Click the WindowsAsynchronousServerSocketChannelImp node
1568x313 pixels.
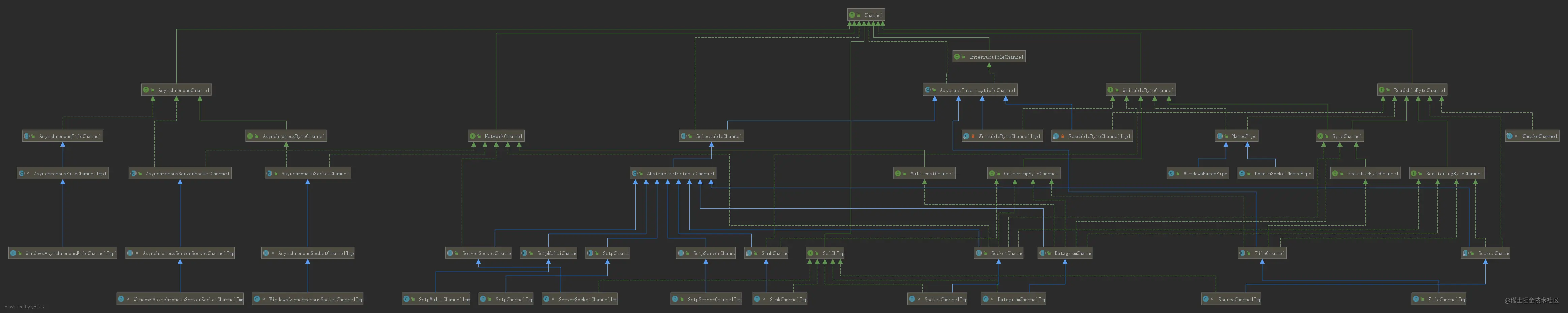coord(180,299)
